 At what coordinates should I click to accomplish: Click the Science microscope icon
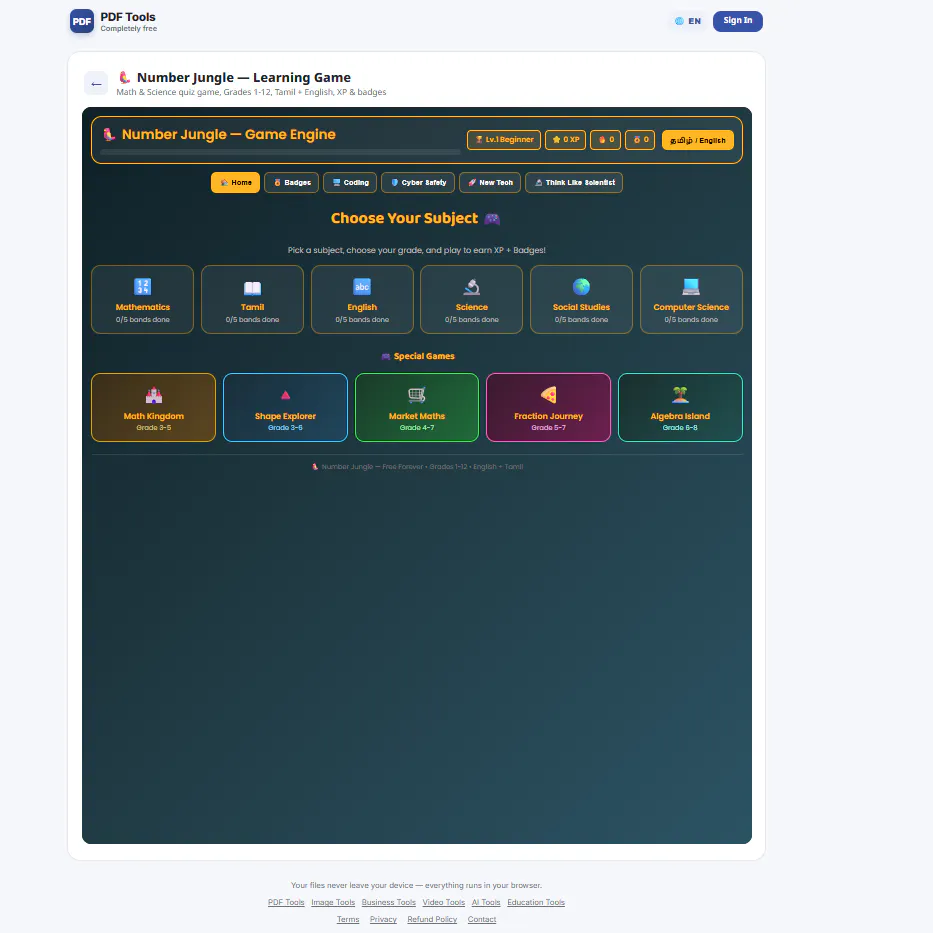[471, 287]
